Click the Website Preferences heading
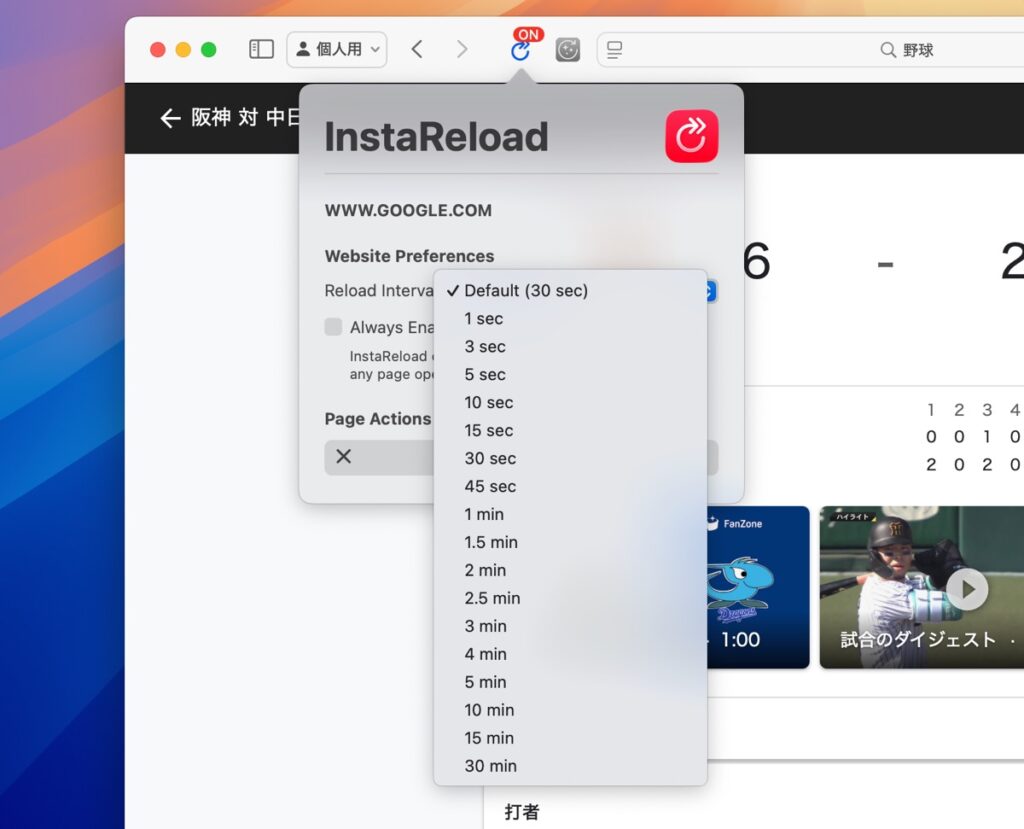 [409, 256]
